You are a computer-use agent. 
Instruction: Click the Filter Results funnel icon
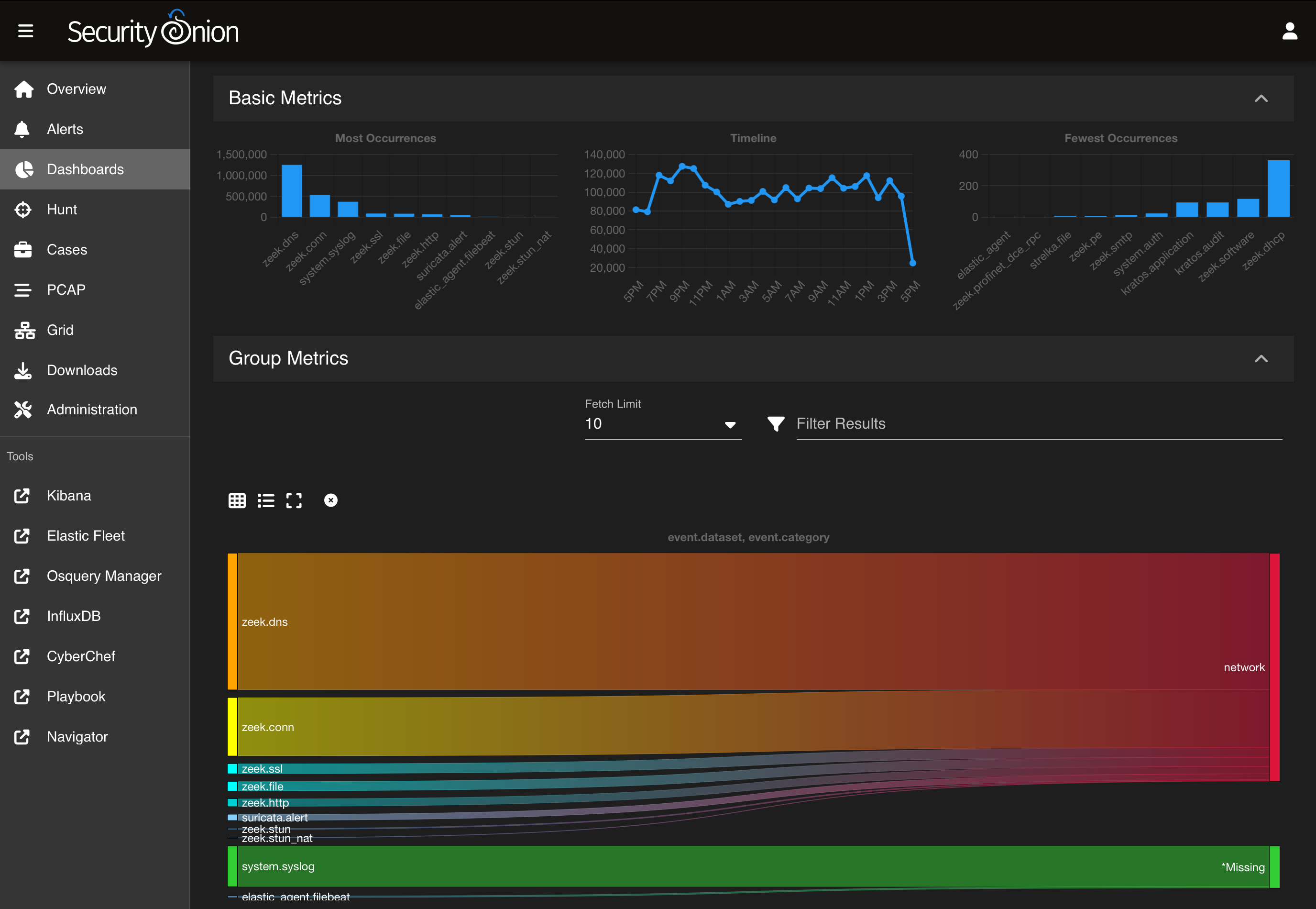tap(776, 424)
